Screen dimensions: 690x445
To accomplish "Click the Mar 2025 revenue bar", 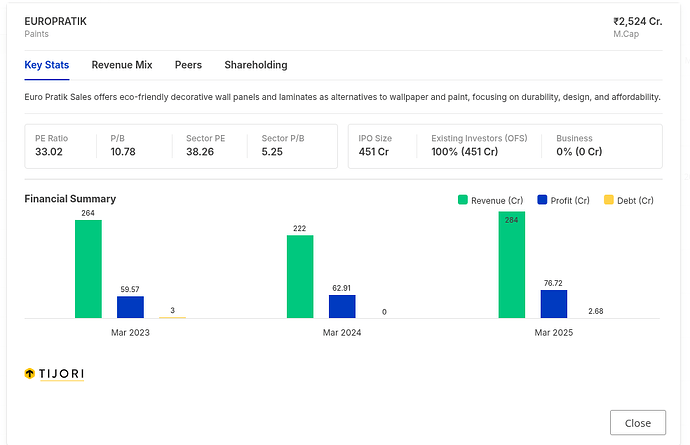I will (x=511, y=265).
